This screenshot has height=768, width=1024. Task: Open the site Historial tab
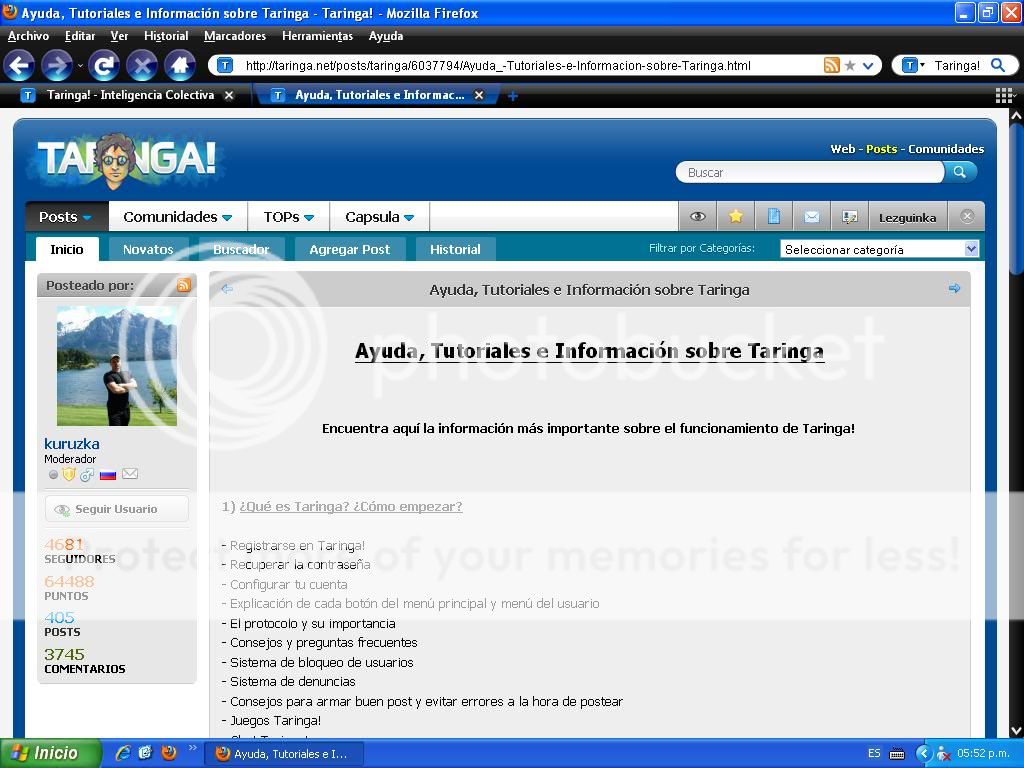(x=455, y=249)
